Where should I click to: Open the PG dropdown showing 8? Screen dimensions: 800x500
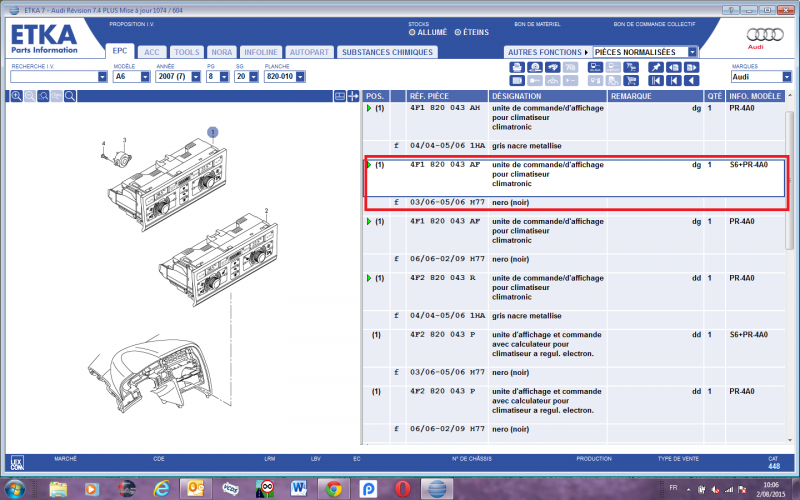tap(224, 77)
